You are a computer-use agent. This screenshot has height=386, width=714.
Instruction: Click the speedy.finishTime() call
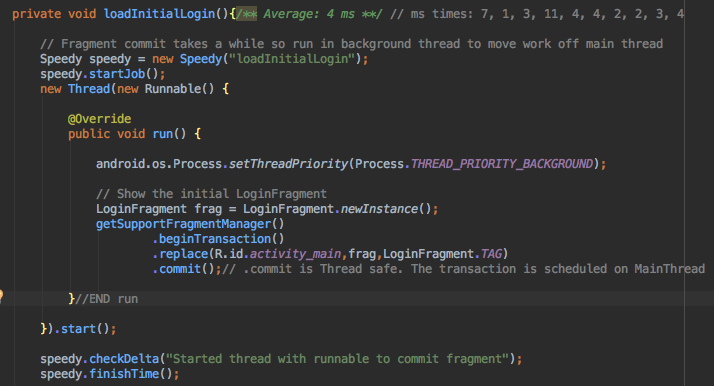tap(109, 374)
